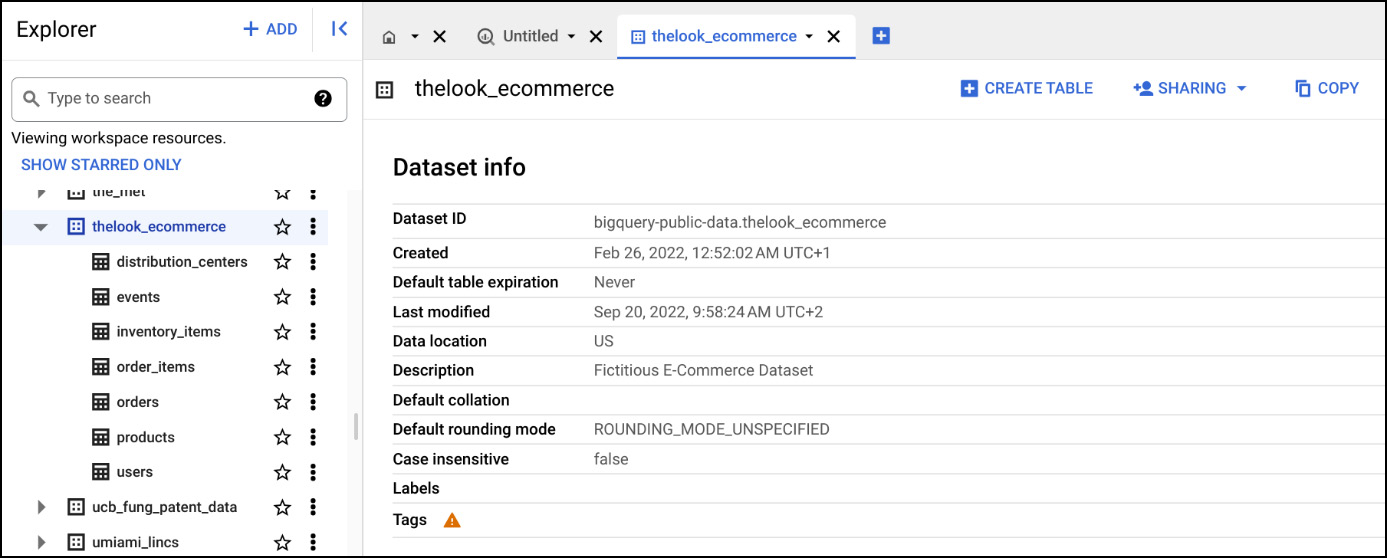
Task: Open the thelook_ecommerce tab dropdown arrow
Action: (809, 36)
